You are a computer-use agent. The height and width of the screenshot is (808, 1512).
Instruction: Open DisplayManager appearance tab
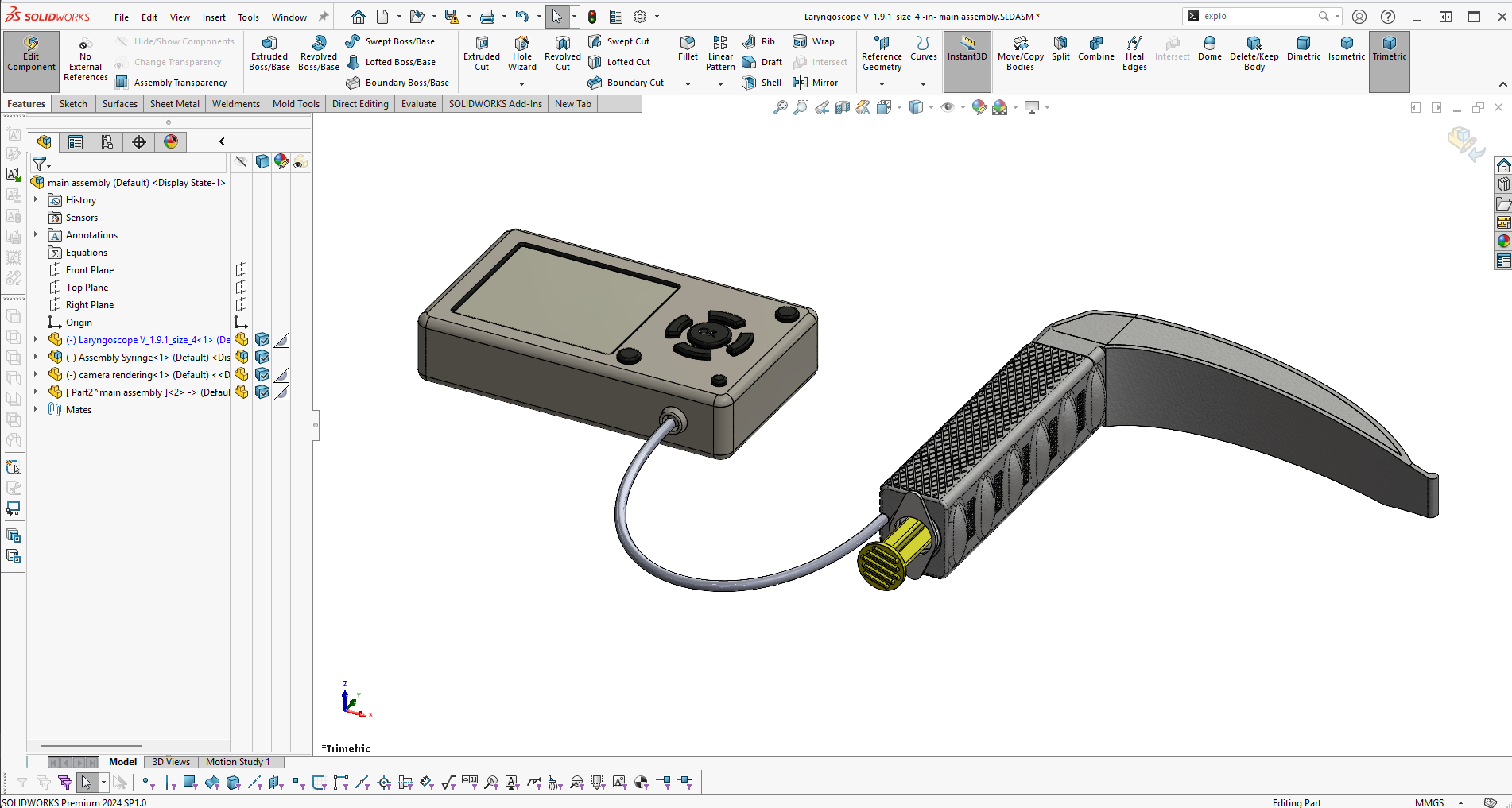(x=171, y=142)
